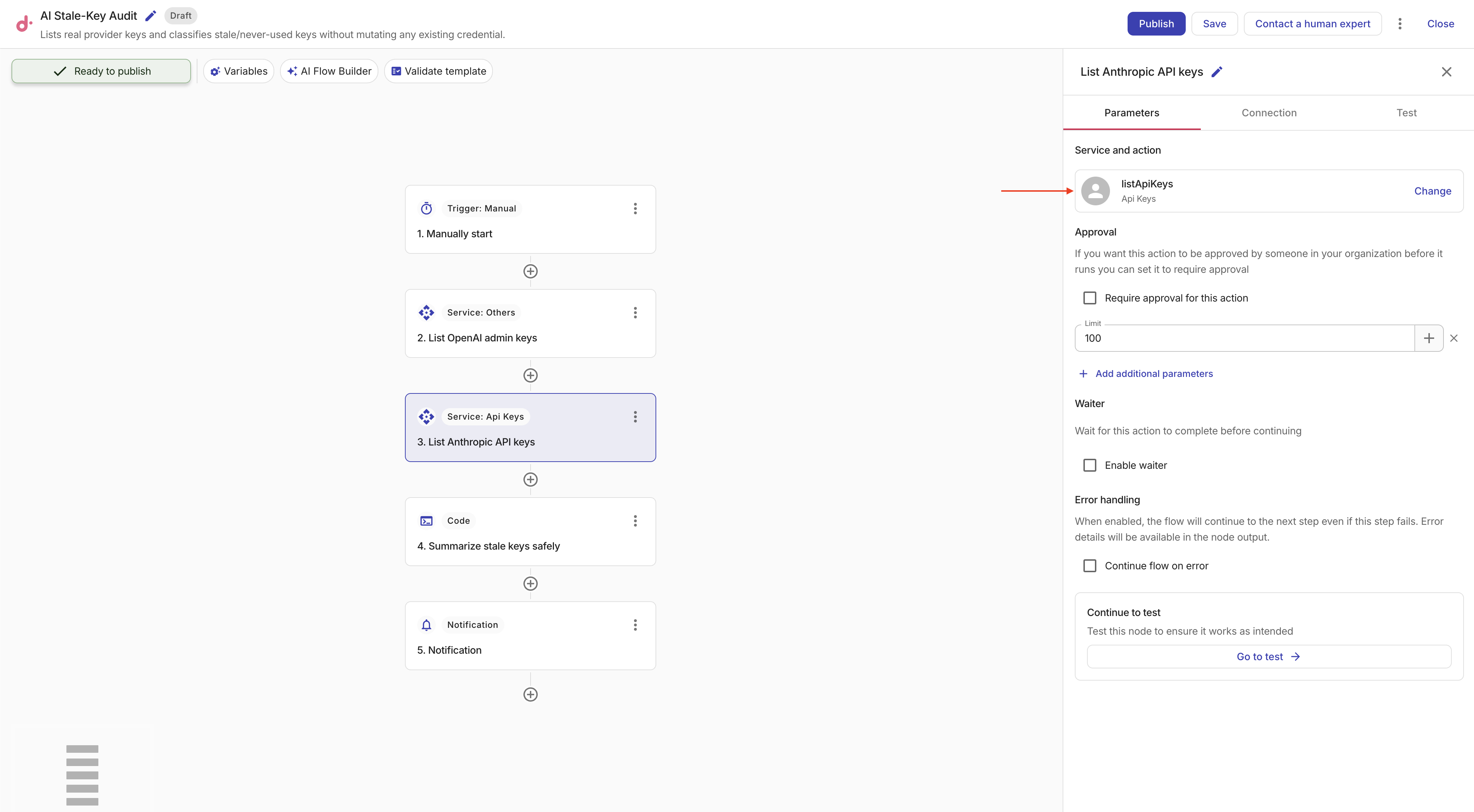The image size is (1474, 812).
Task: Switch to the Connection tab
Action: (1269, 113)
